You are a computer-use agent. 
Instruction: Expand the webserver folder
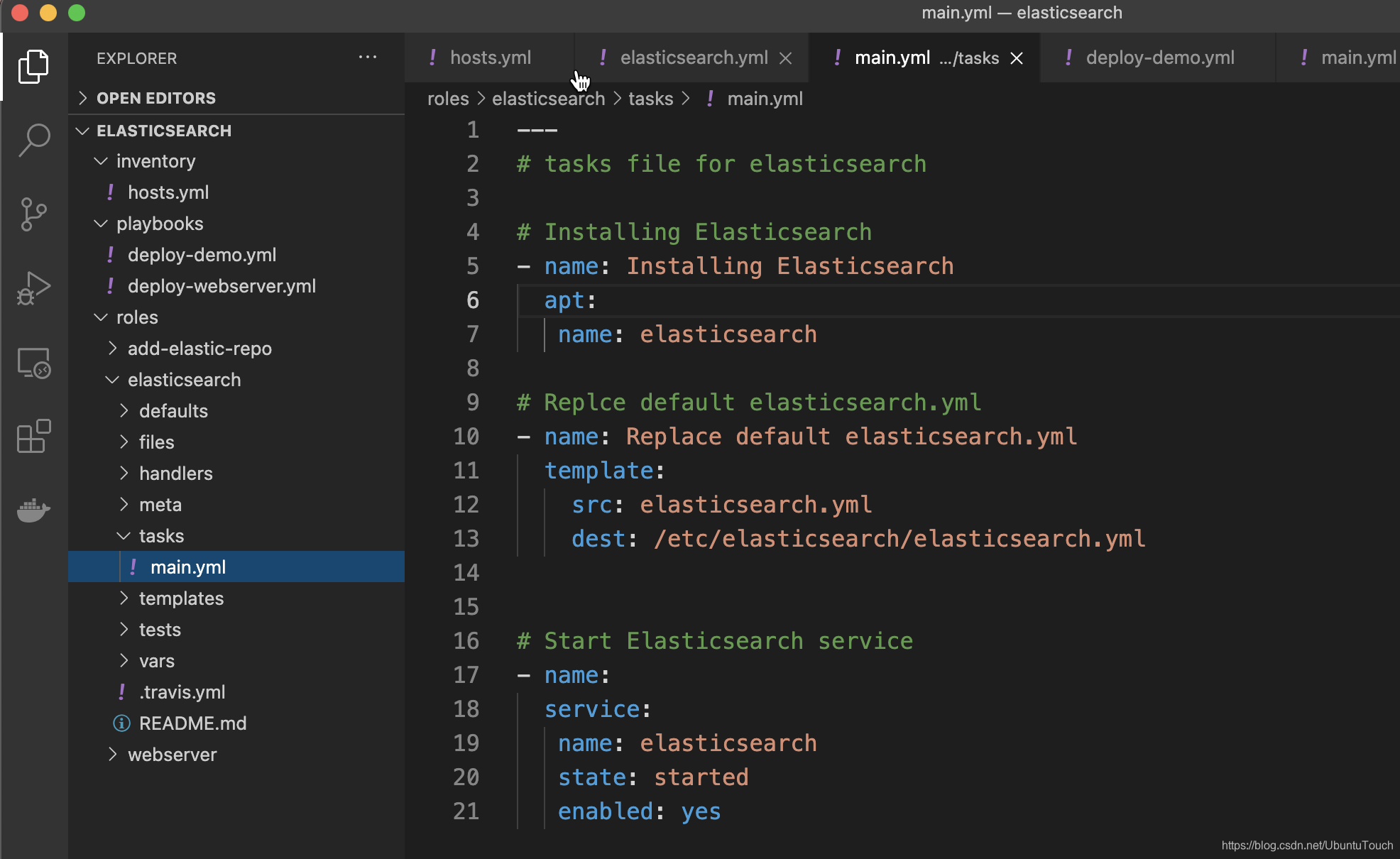(172, 755)
